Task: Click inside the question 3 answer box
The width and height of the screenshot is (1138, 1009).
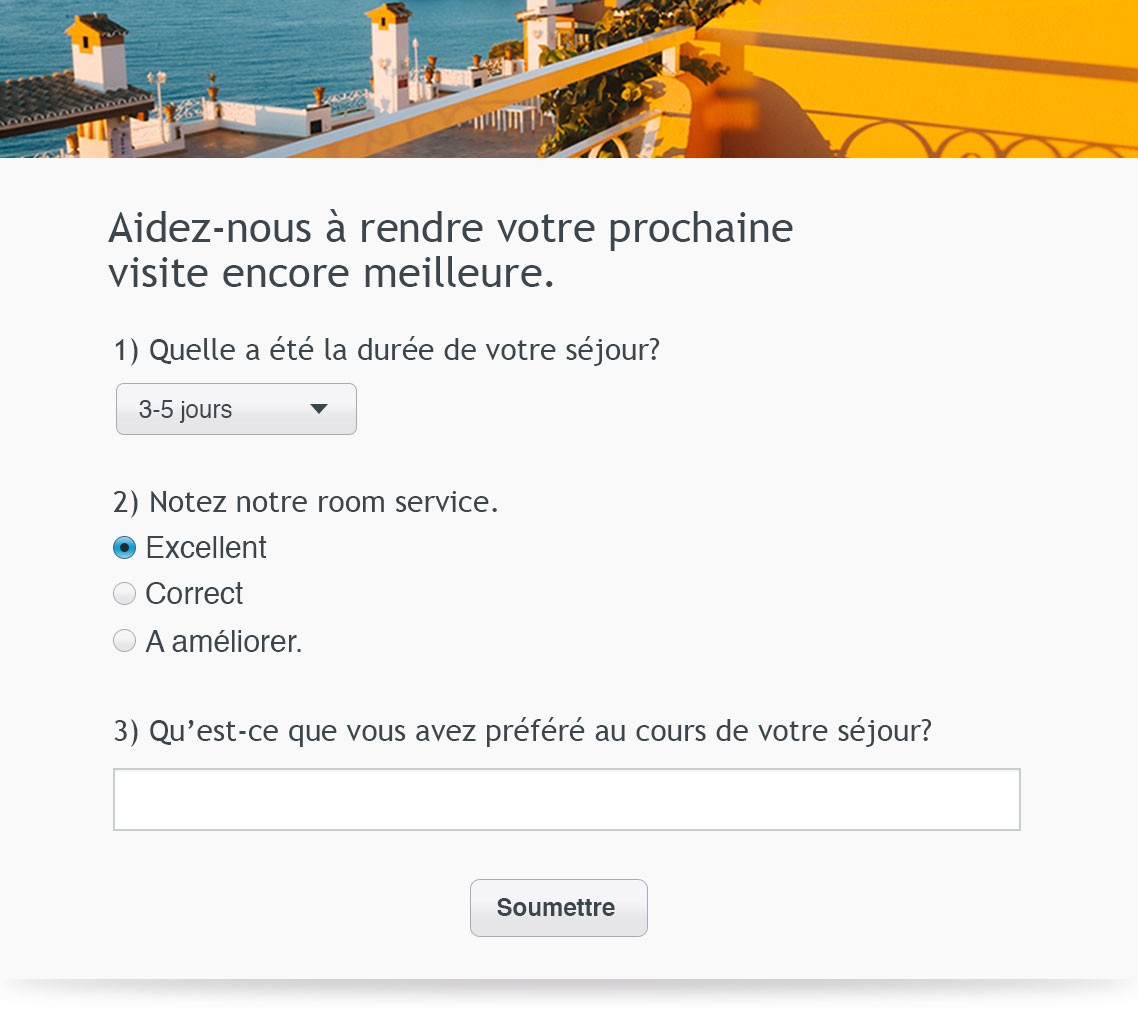Action: tap(567, 799)
